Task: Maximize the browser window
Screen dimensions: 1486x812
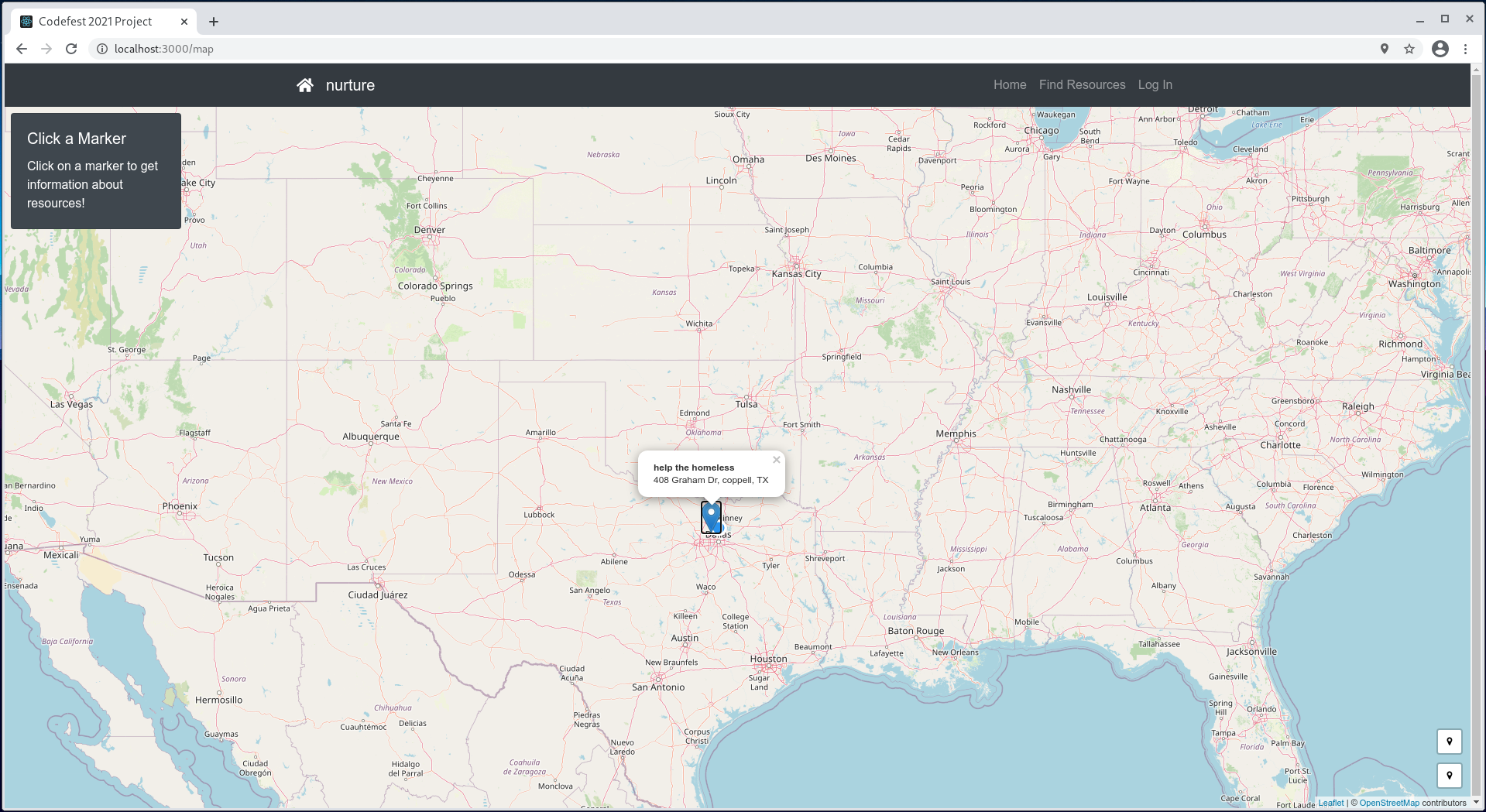Action: click(x=1445, y=19)
